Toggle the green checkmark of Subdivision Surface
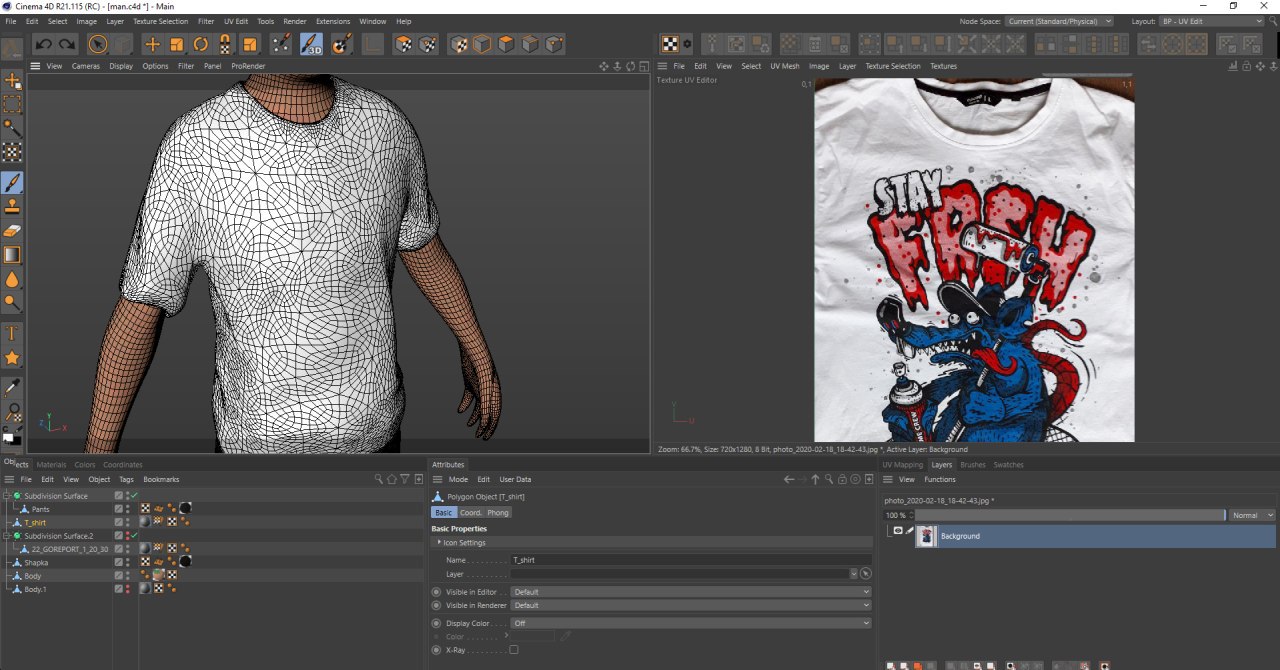The width and height of the screenshot is (1280, 670). pyautogui.click(x=134, y=495)
